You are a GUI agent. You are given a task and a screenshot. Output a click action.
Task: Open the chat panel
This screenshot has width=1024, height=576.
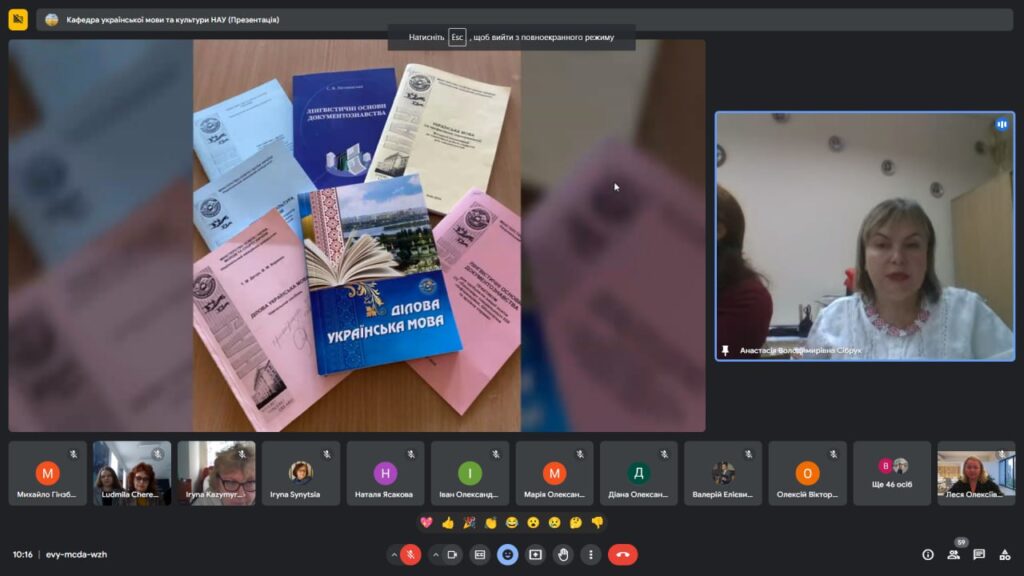(x=979, y=554)
